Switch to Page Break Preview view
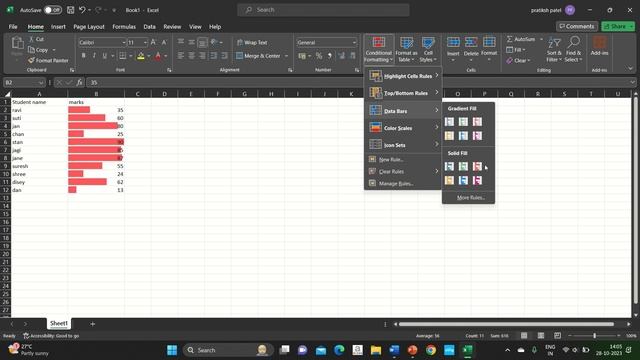Image resolution: width=640 pixels, height=360 pixels. [558, 336]
